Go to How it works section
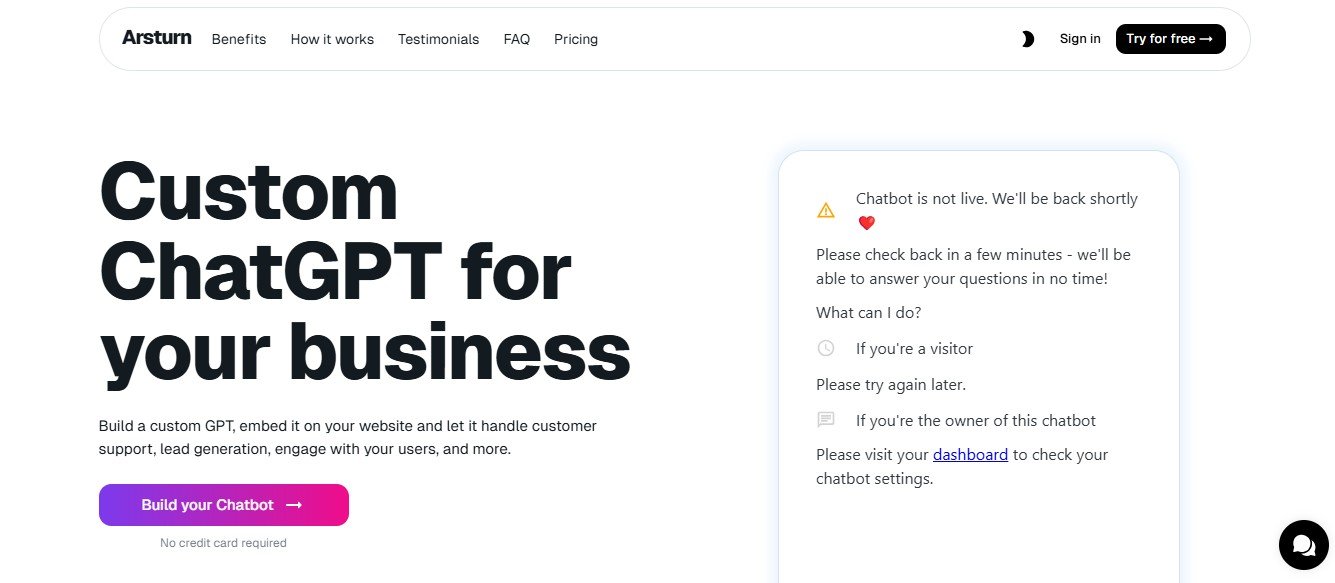This screenshot has width=1335, height=583. pos(332,39)
